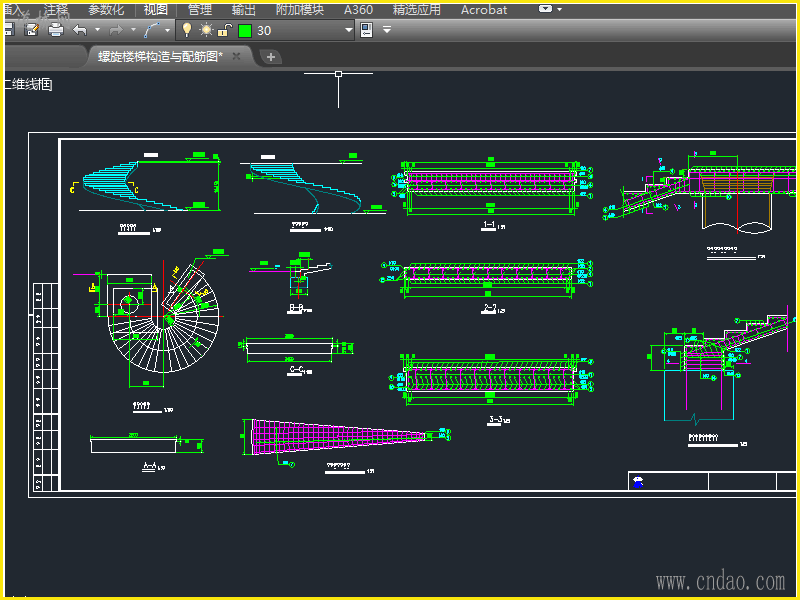Click the Redo arrow icon
Screen dimensions: 800x600
click(115, 30)
